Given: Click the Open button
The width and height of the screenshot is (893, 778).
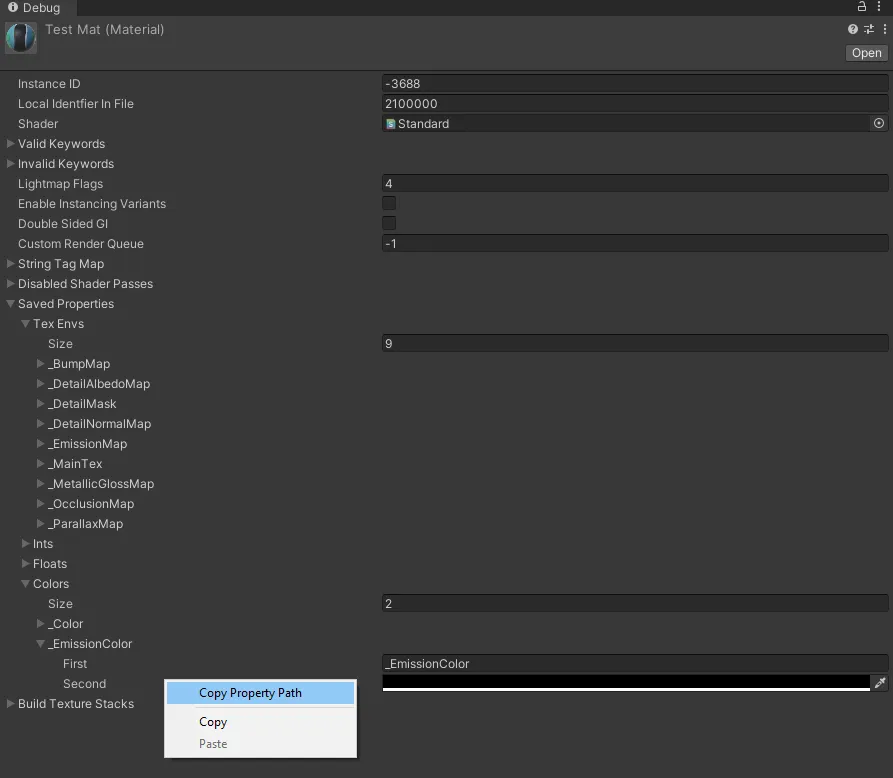Looking at the screenshot, I should 866,53.
